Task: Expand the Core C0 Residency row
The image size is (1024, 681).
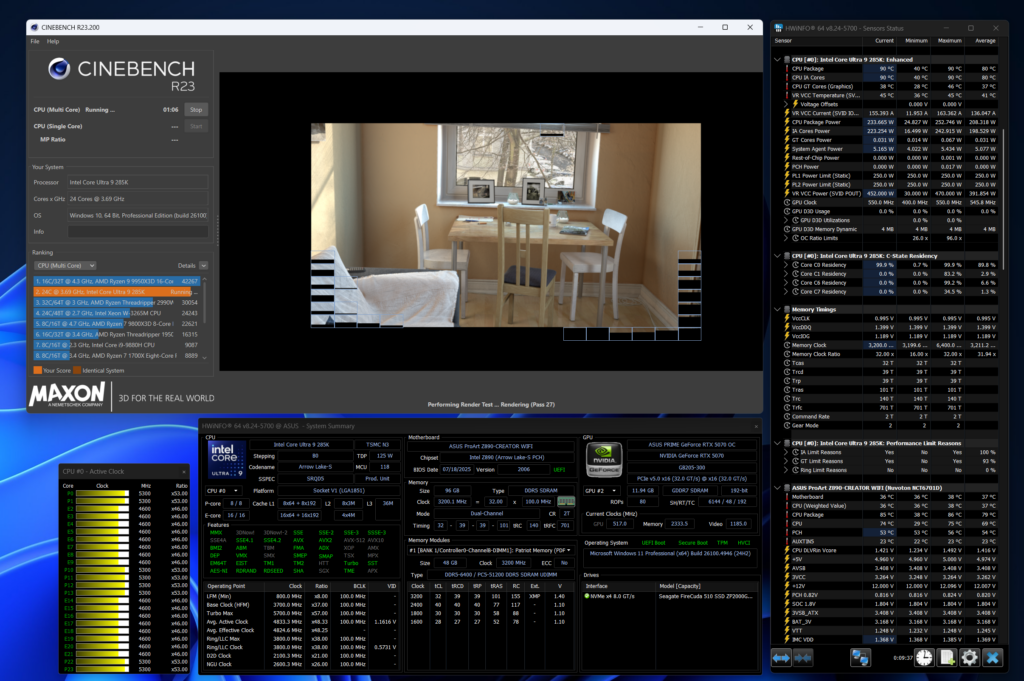Action: click(x=786, y=265)
